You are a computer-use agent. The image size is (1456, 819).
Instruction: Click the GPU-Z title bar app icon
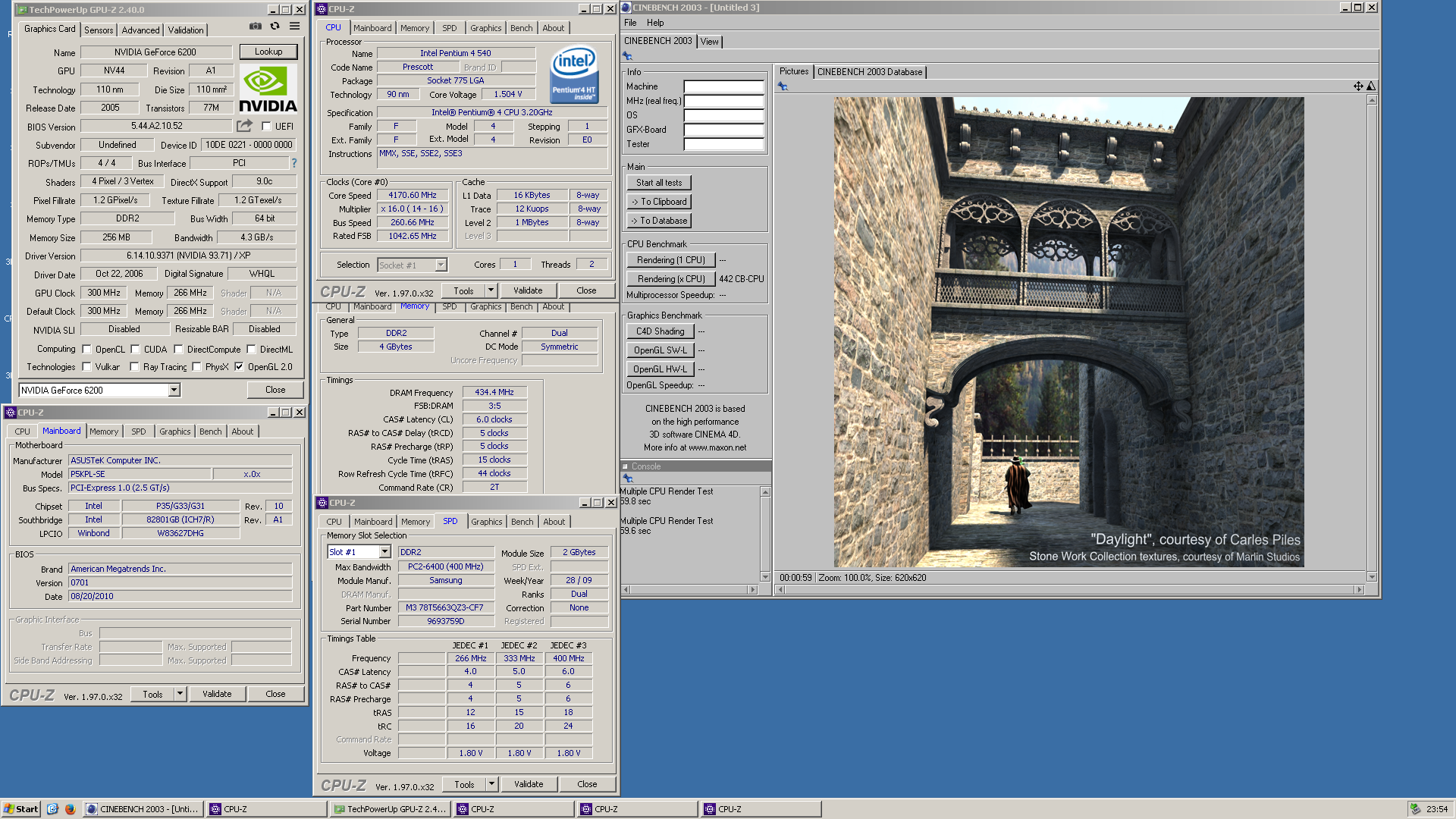[x=22, y=10]
